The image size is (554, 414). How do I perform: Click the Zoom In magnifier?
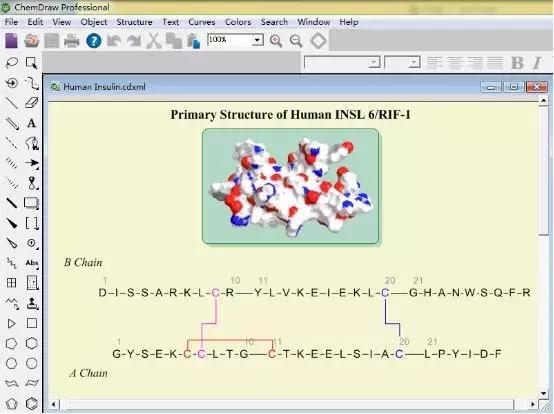click(x=276, y=41)
